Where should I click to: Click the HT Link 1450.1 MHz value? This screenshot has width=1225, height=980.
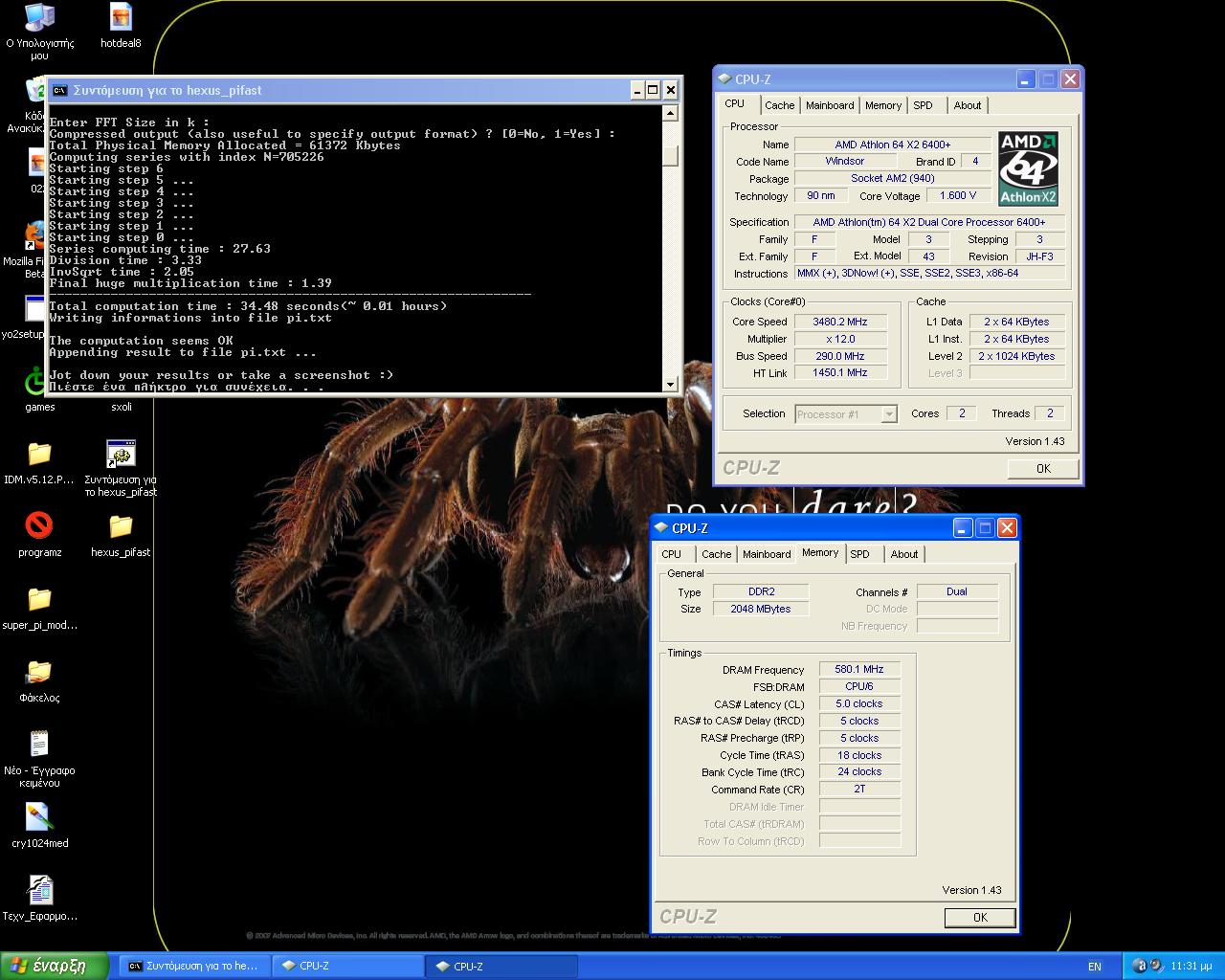tap(839, 372)
